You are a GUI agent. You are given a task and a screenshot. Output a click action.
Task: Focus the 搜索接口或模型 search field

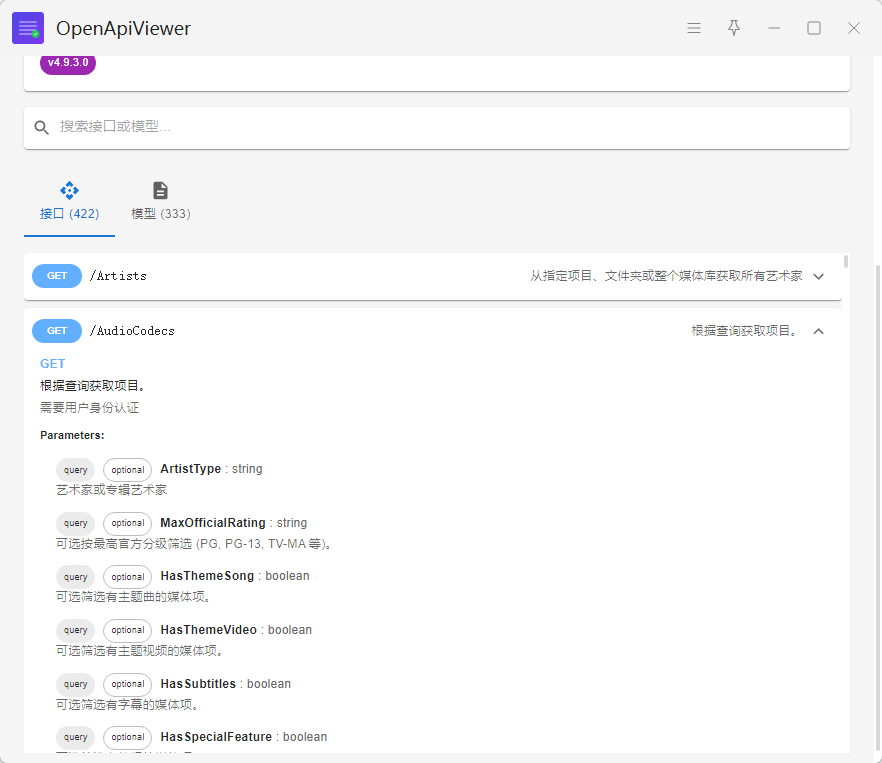[450, 127]
